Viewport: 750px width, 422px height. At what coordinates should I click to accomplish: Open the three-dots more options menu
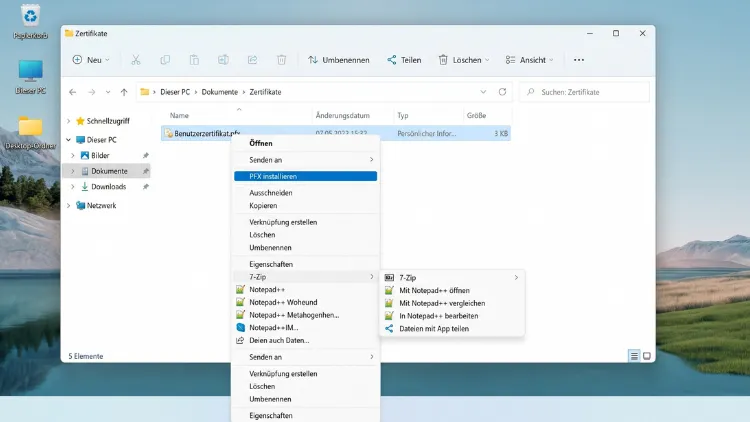coord(579,60)
